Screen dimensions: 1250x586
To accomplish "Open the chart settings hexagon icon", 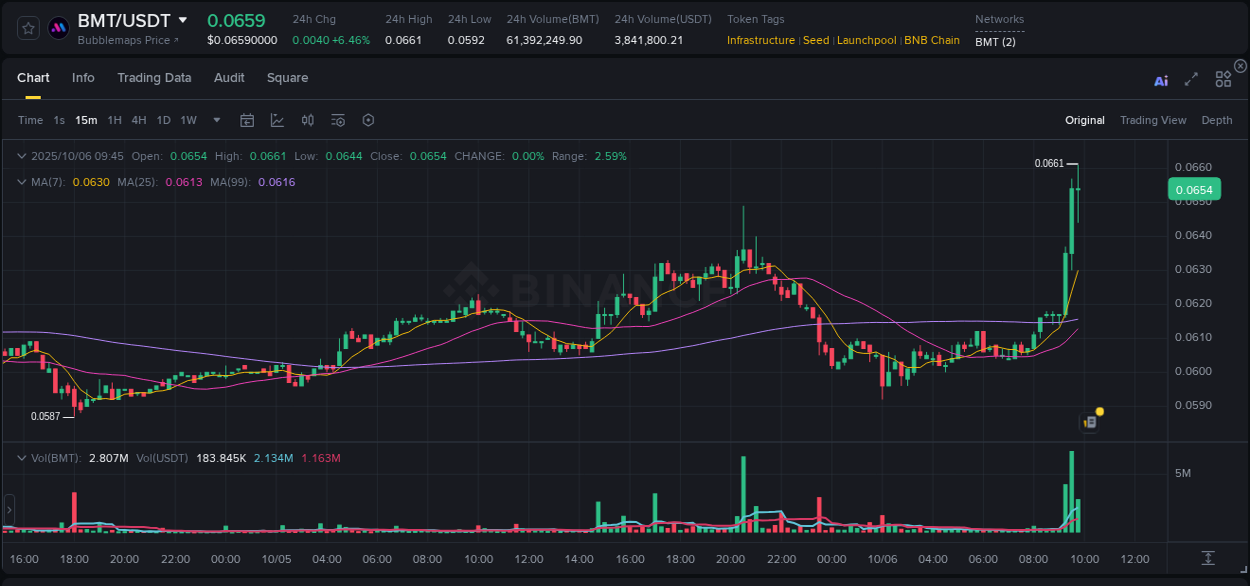I will [x=368, y=120].
